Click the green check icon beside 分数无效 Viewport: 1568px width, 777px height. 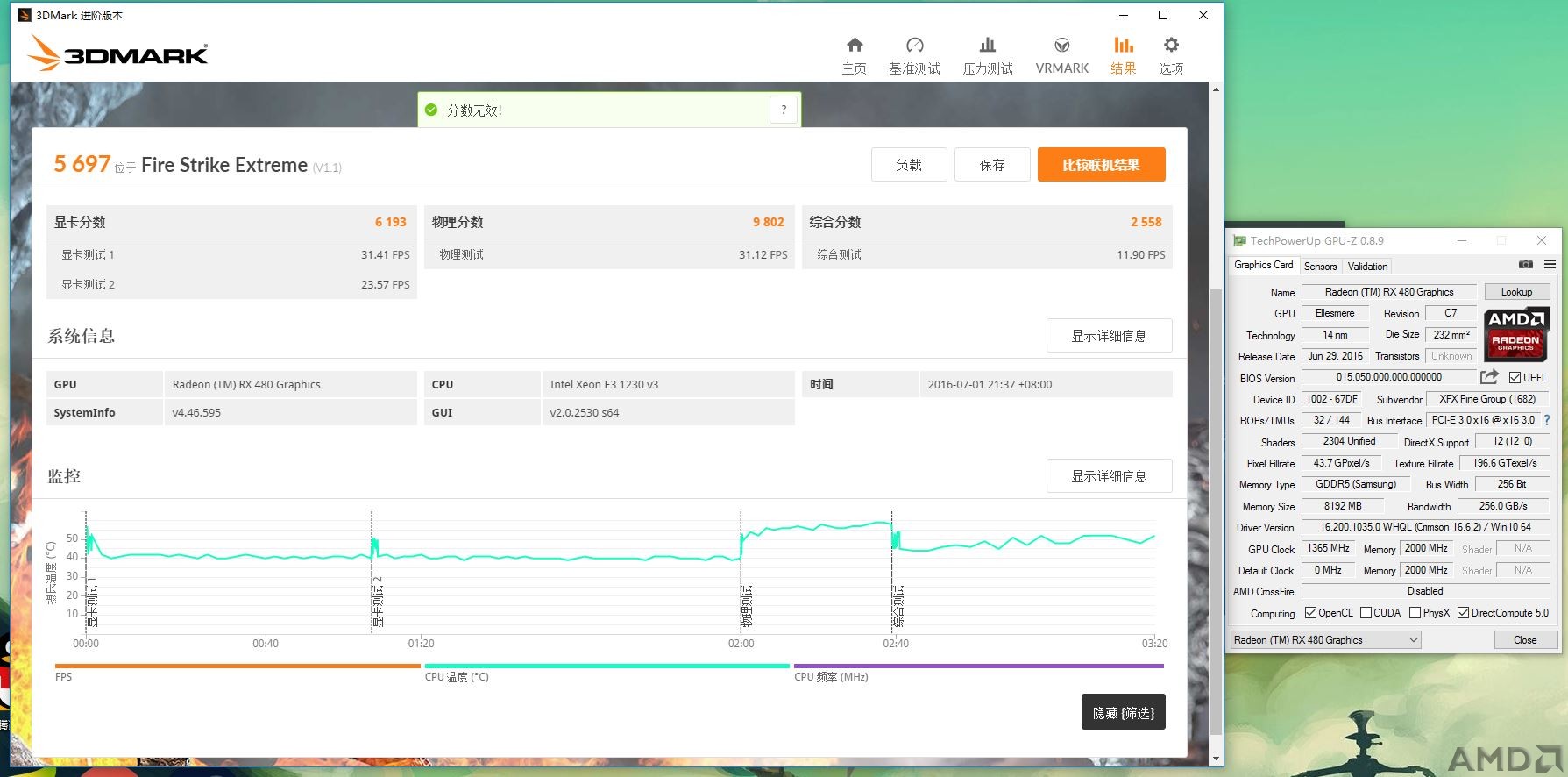click(x=431, y=110)
